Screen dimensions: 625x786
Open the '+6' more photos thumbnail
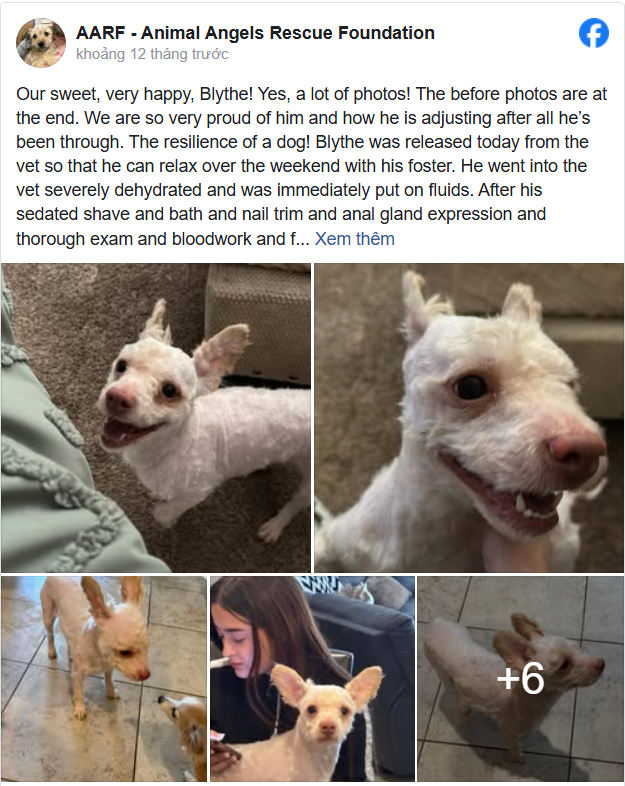coord(521,679)
